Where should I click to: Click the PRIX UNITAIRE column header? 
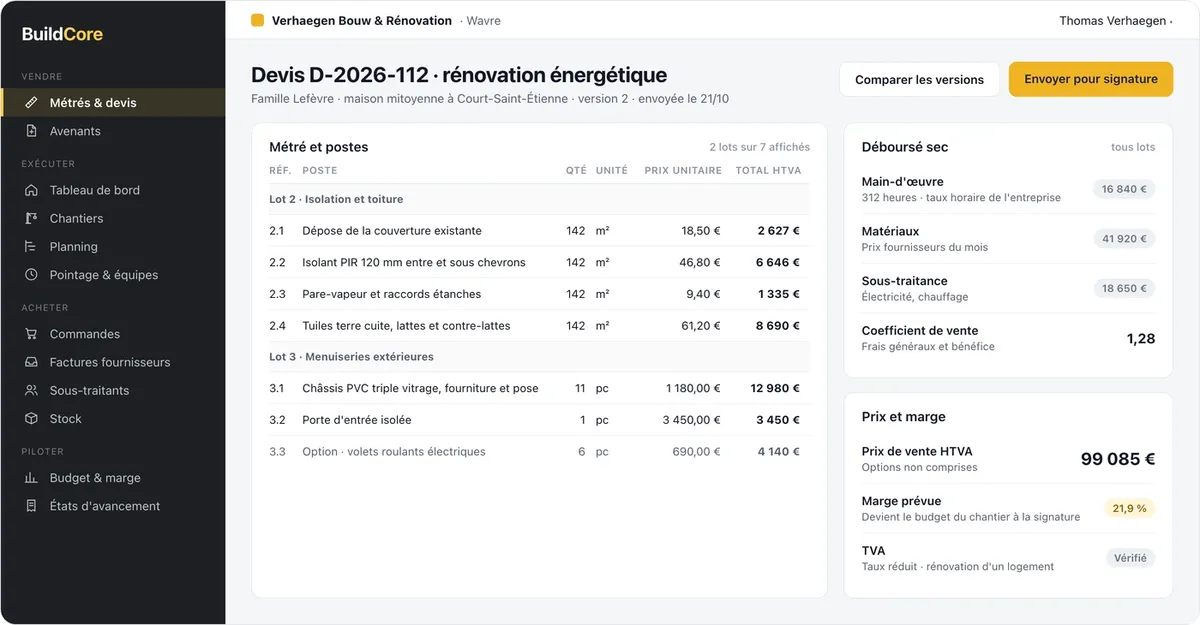pos(683,171)
